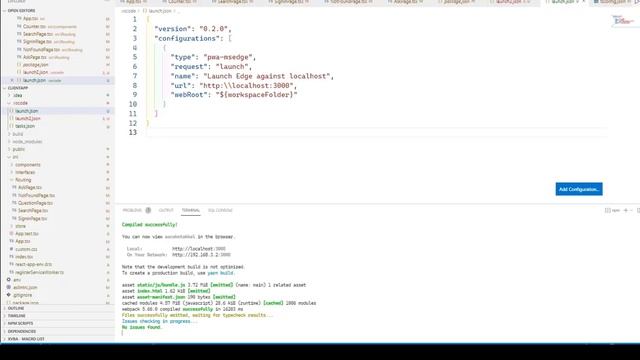Switch to the OUTPUT tab
Screen dimensions: 640x360
click(166, 210)
